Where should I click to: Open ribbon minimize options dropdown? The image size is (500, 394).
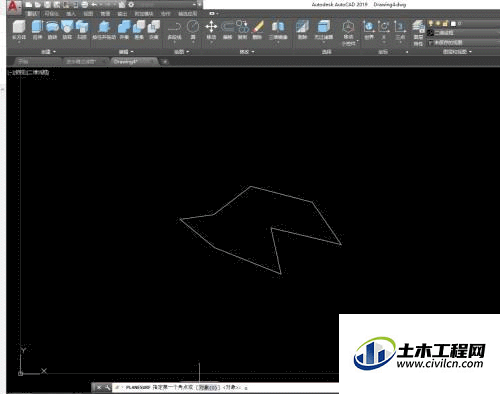point(217,13)
